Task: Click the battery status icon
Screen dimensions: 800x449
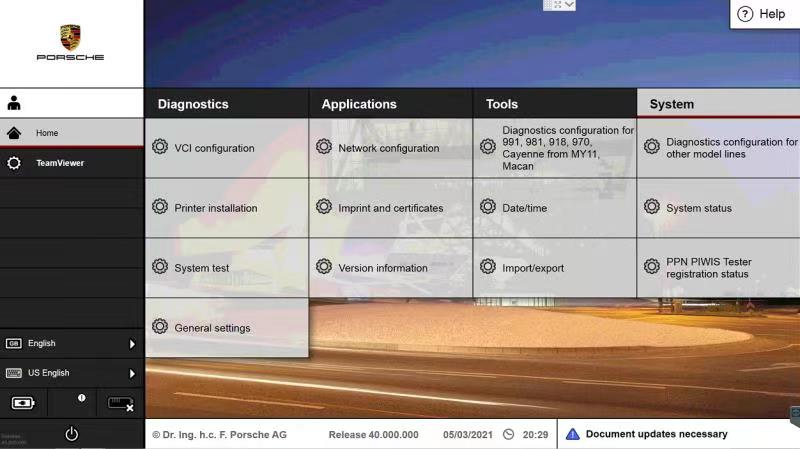Action: click(x=23, y=403)
